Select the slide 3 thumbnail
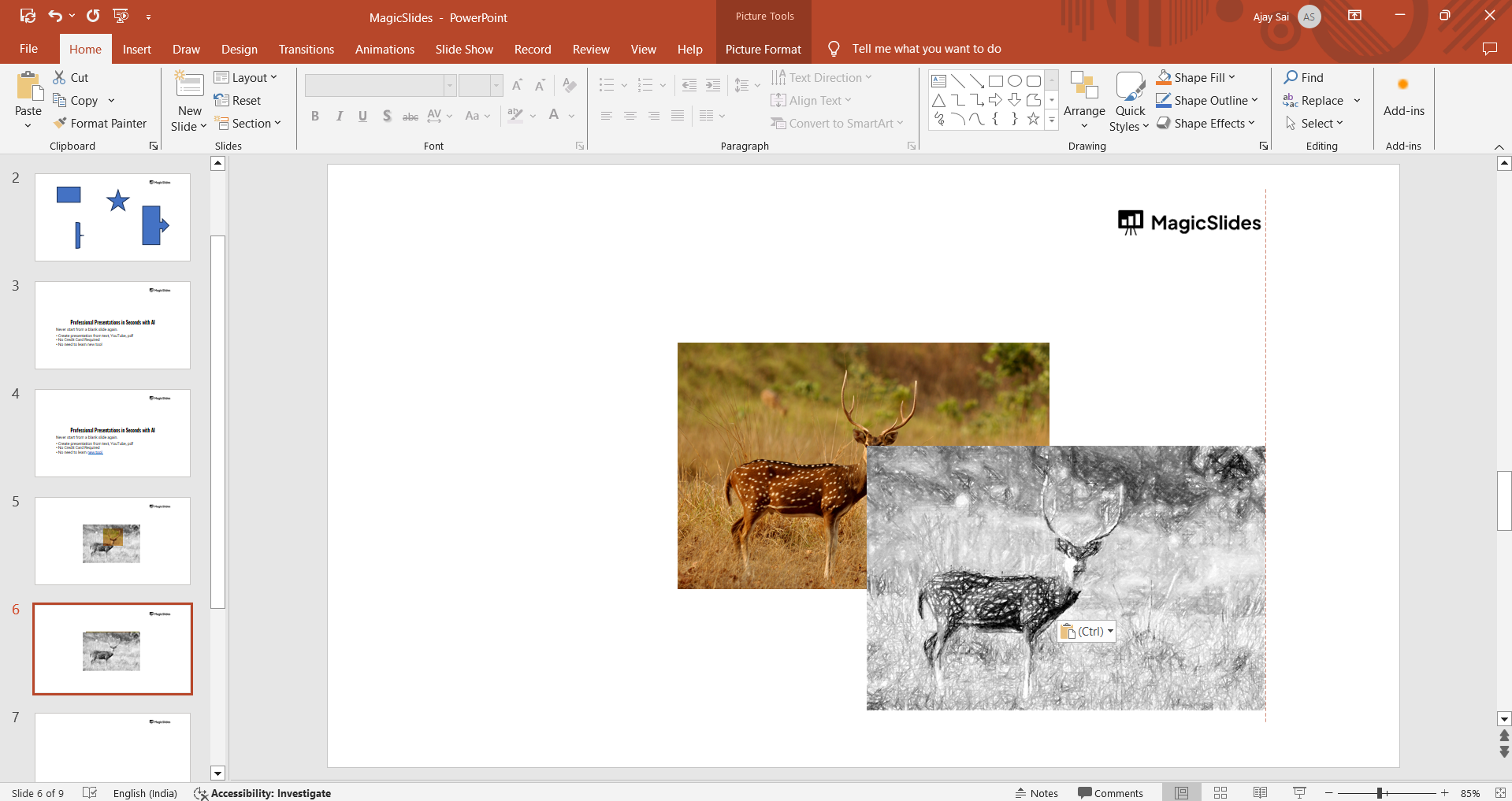 point(113,325)
